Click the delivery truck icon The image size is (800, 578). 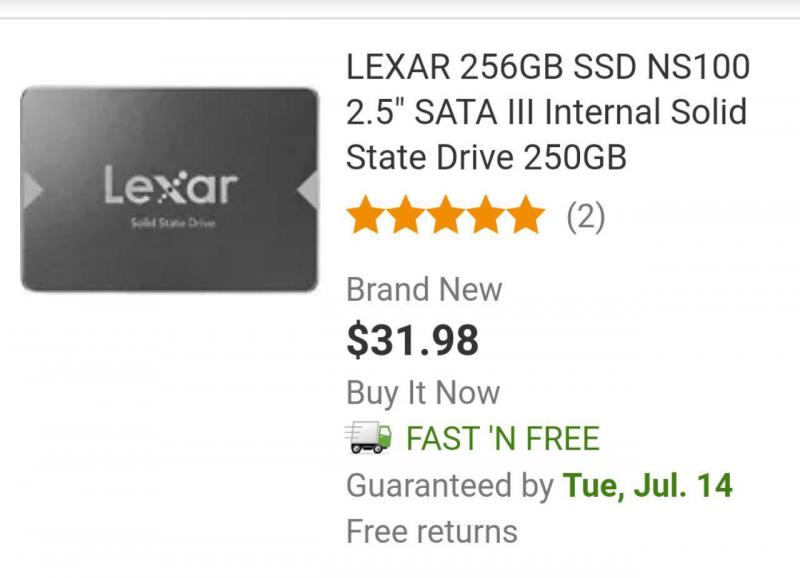(369, 438)
